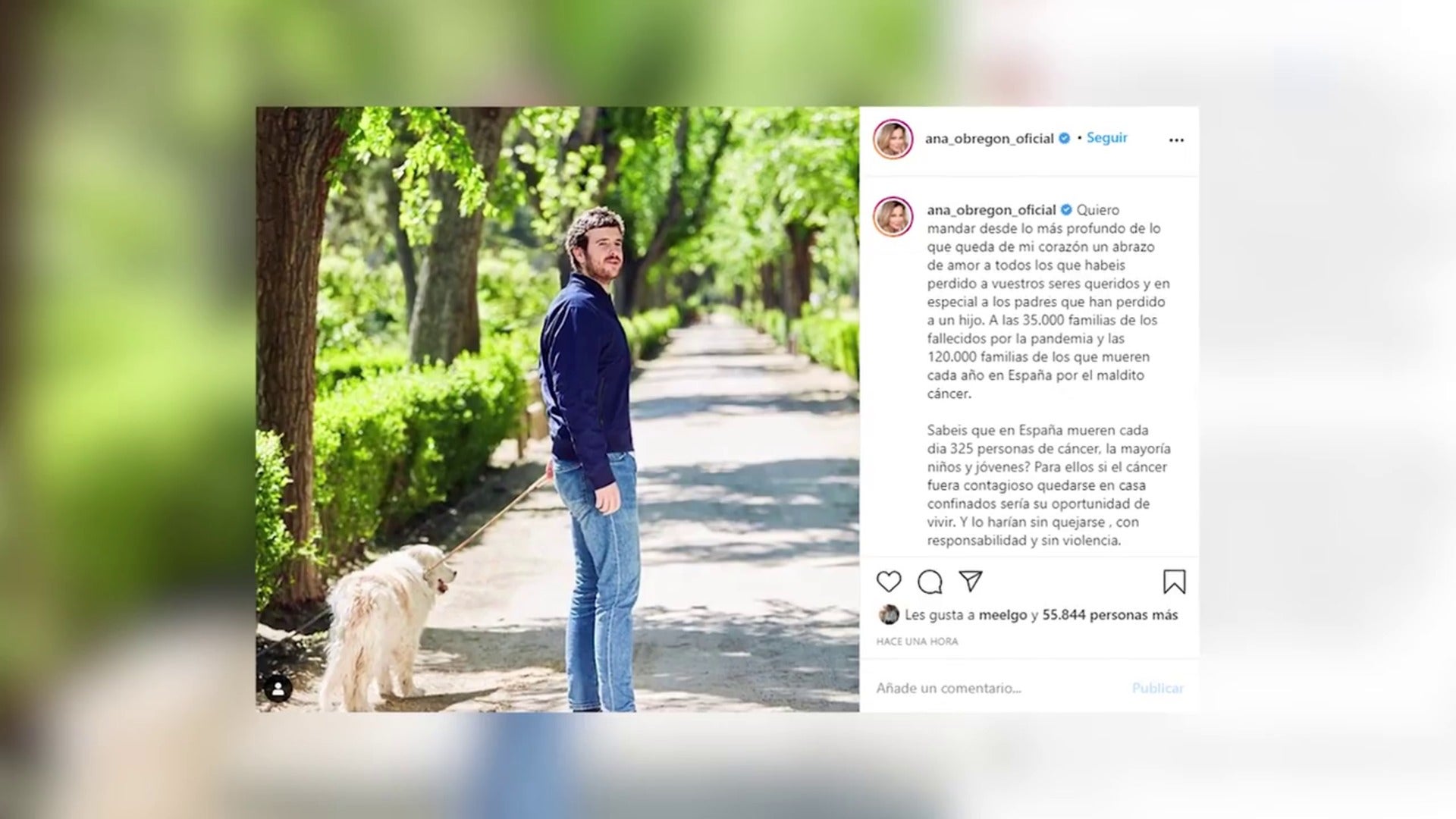Viewport: 1456px width, 819px height.
Task: Save the post with the bookmark icon
Action: (x=1174, y=582)
